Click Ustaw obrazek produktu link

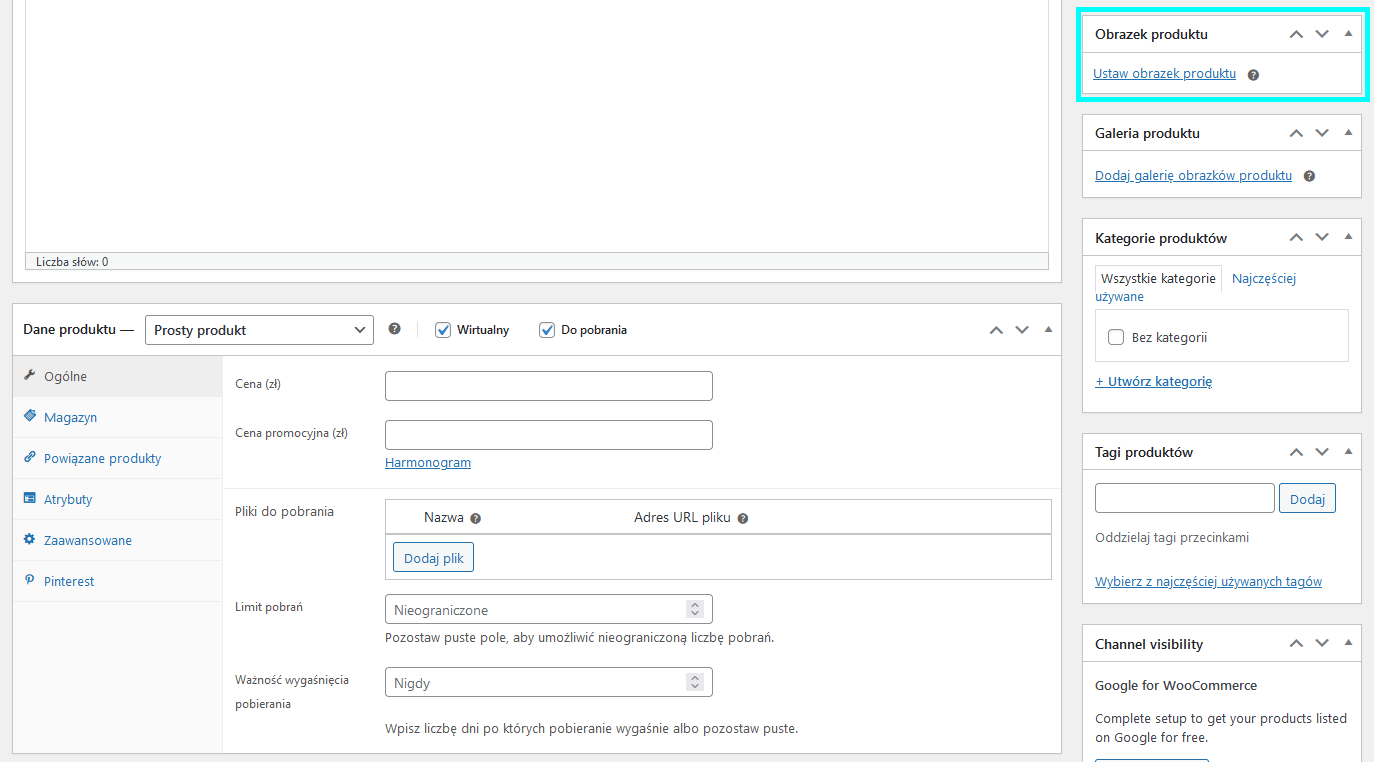(x=1163, y=73)
